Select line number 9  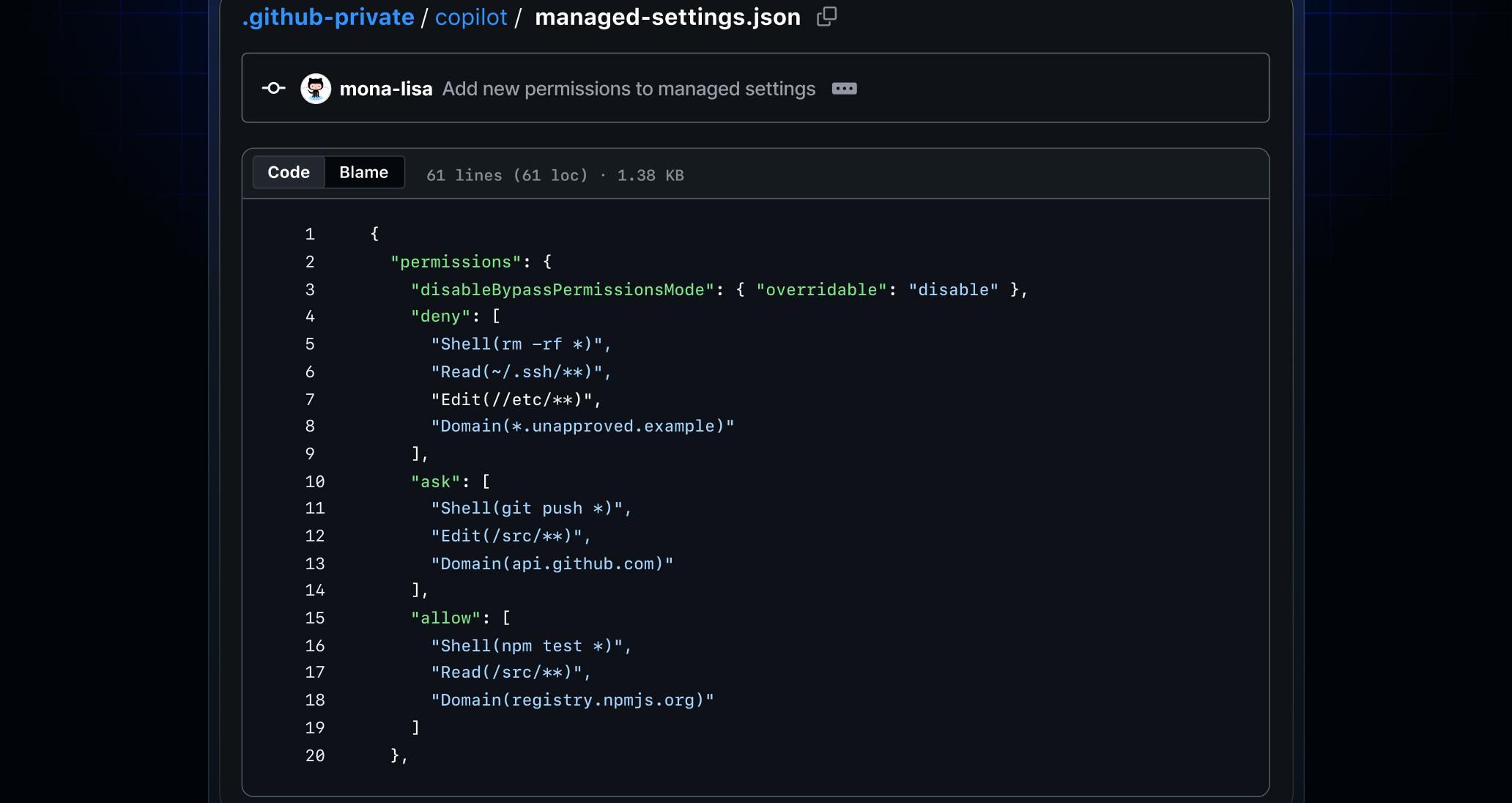point(310,454)
